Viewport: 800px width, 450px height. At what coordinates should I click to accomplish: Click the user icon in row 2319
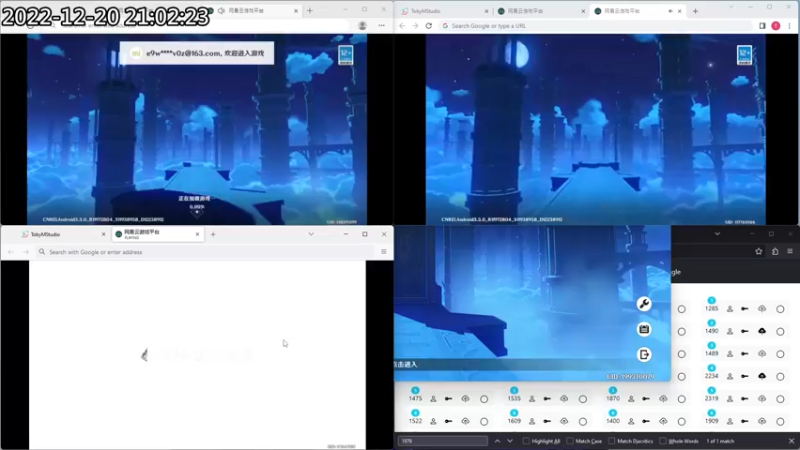pos(730,398)
